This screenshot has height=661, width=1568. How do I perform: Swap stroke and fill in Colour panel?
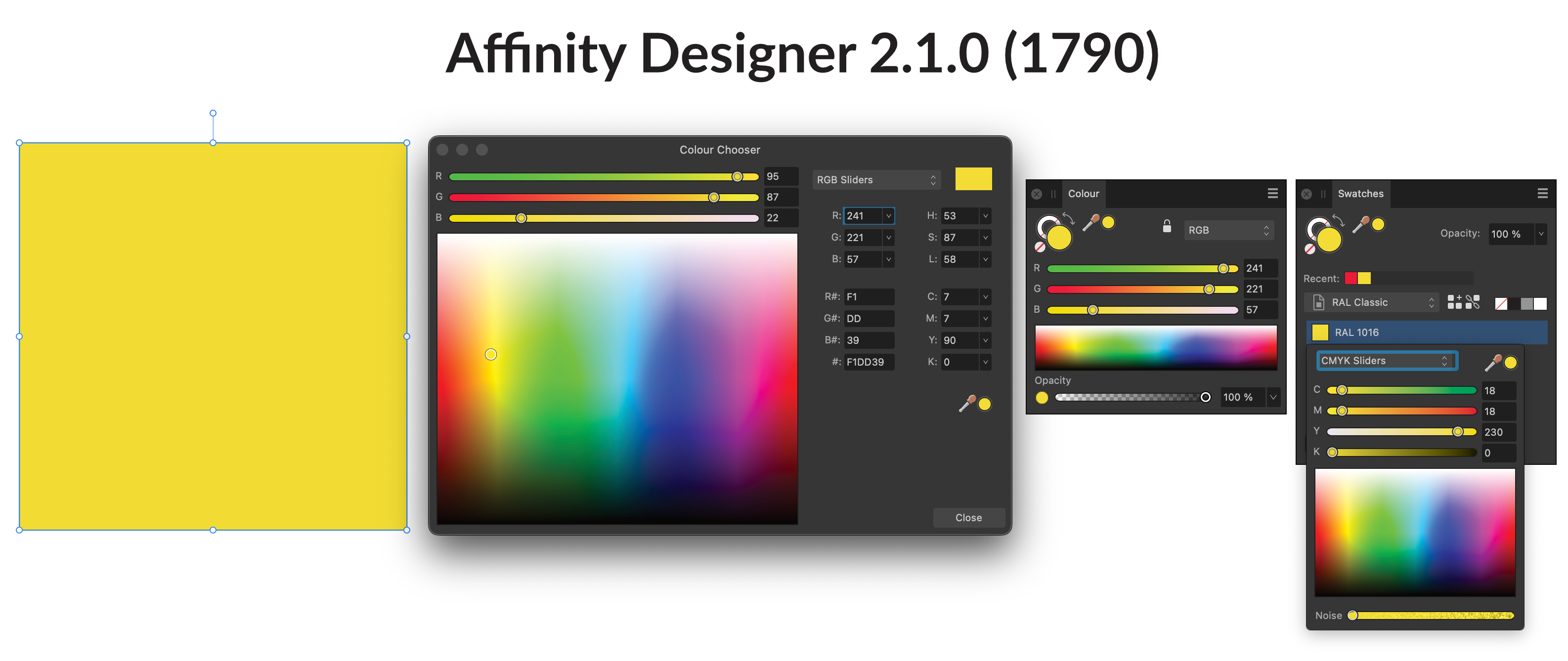point(1069,218)
